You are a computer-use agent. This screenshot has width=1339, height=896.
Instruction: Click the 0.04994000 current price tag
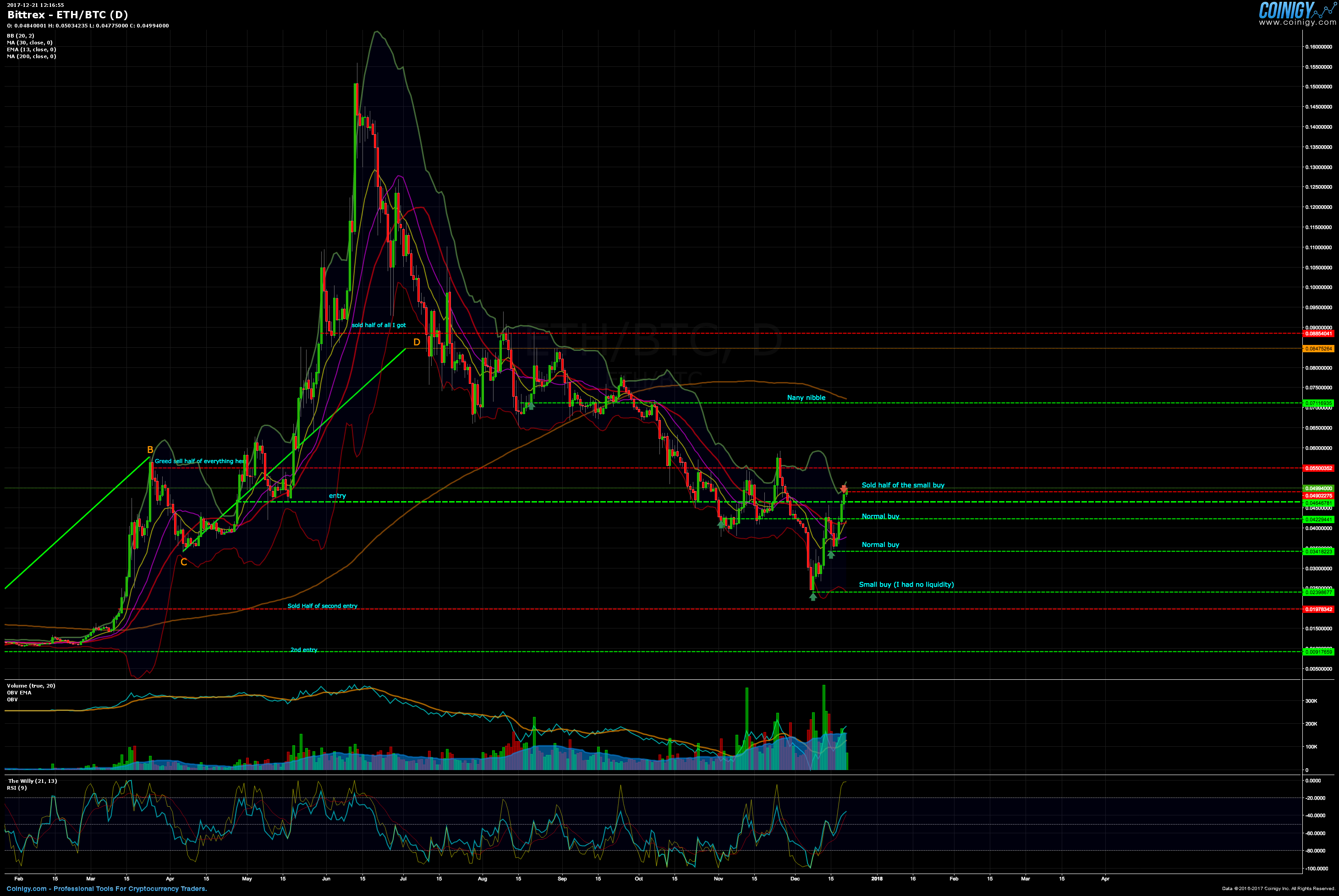[1319, 489]
